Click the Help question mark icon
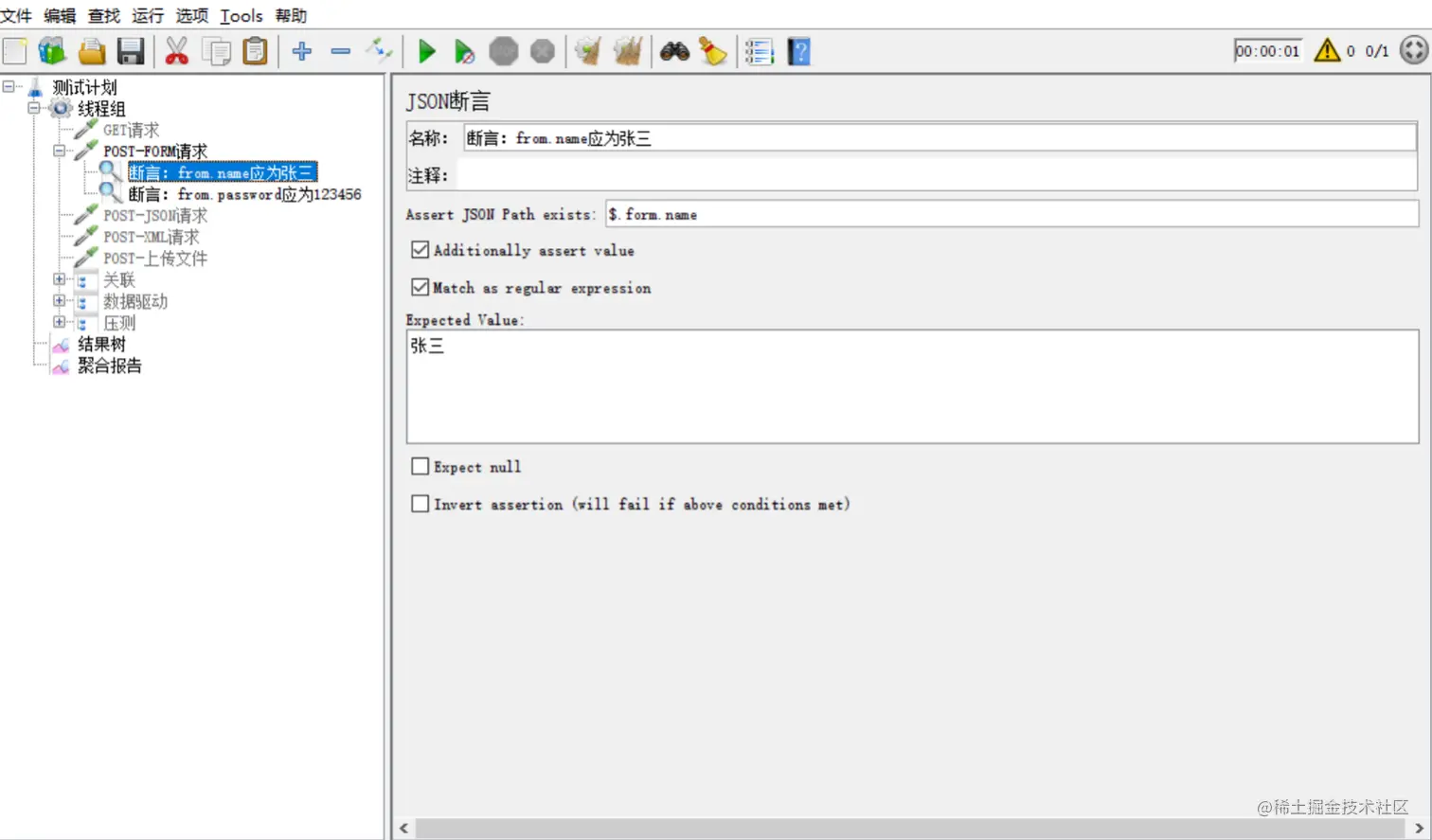The width and height of the screenshot is (1432, 840). coord(799,51)
